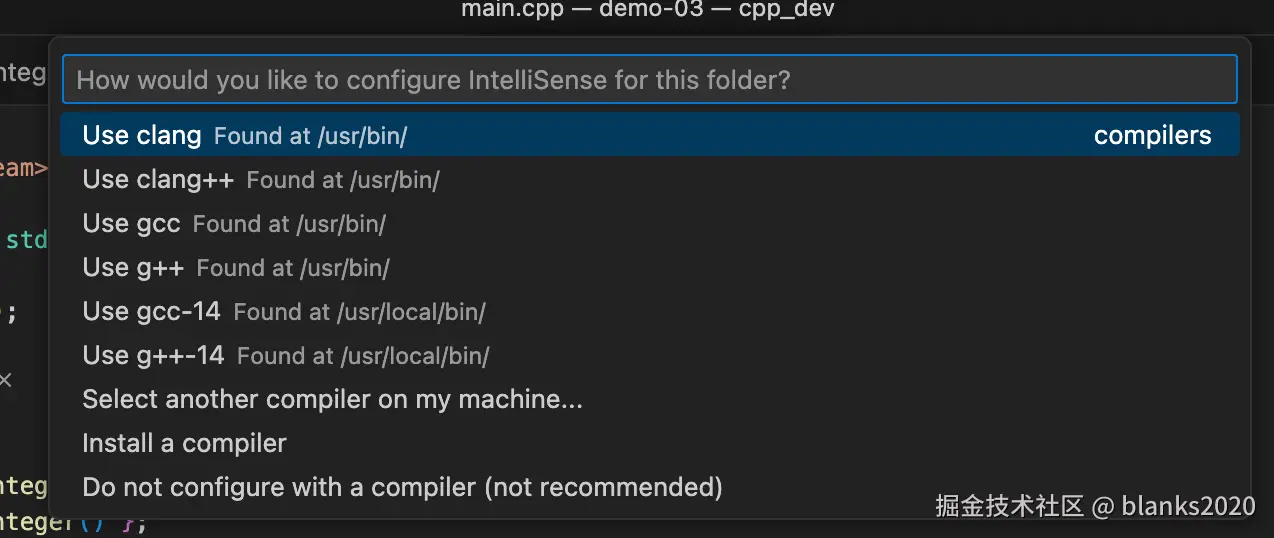This screenshot has width=1274, height=538.
Task: Choose "Do not configure with a compiler"
Action: click(x=402, y=488)
